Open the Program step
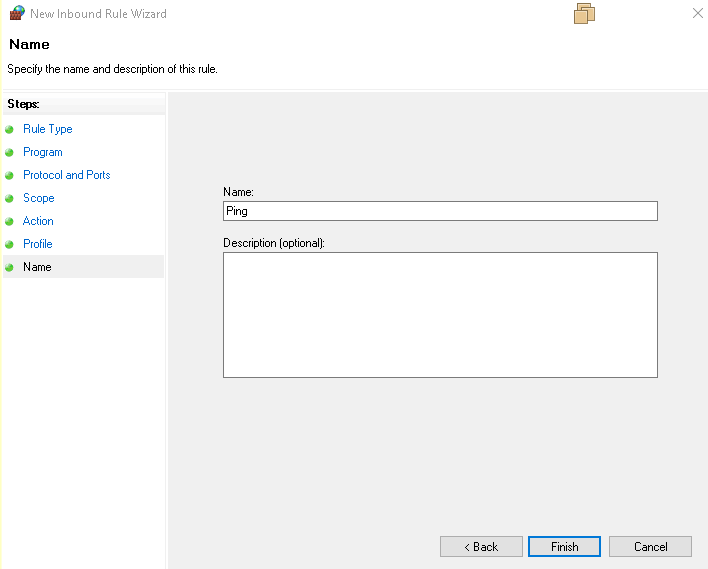Viewport: 708px width, 569px height. [x=43, y=152]
